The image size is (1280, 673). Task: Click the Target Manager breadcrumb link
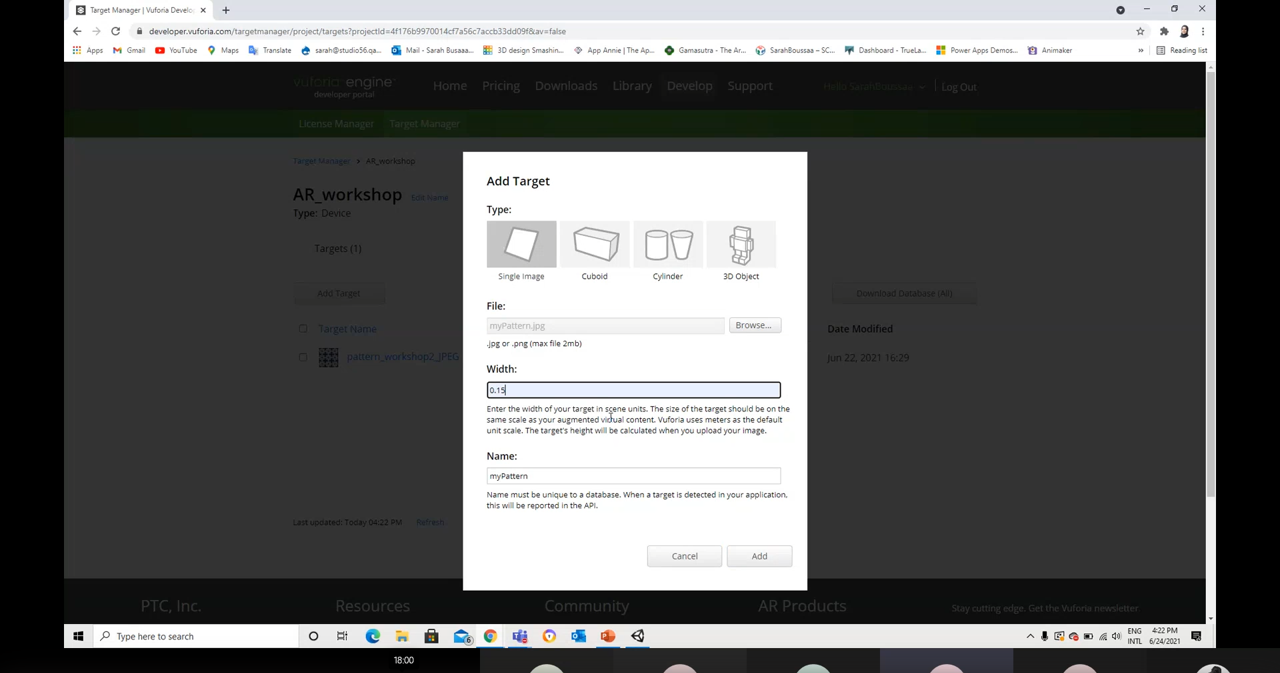(322, 161)
